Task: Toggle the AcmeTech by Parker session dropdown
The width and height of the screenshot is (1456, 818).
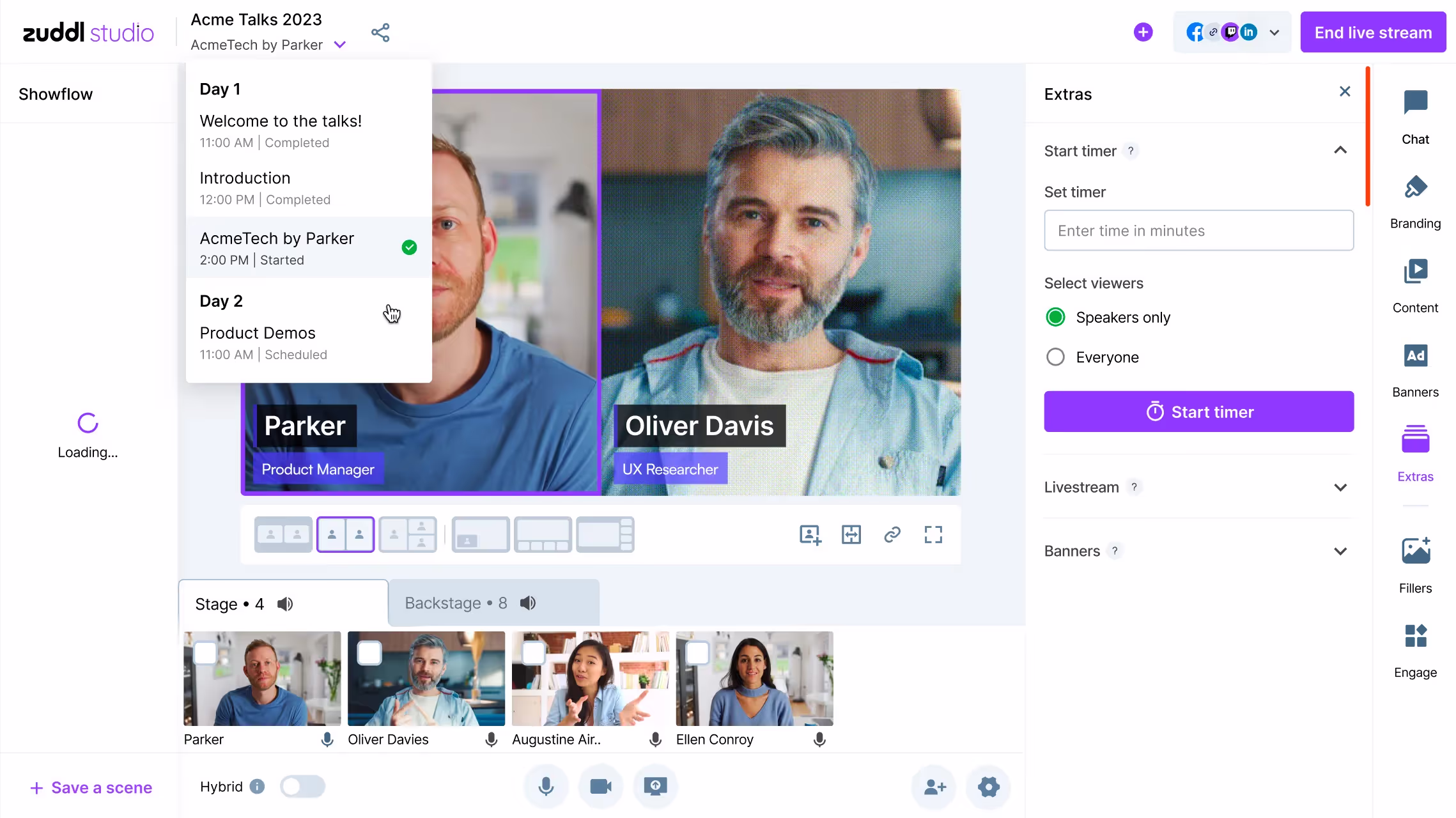Action: (340, 45)
